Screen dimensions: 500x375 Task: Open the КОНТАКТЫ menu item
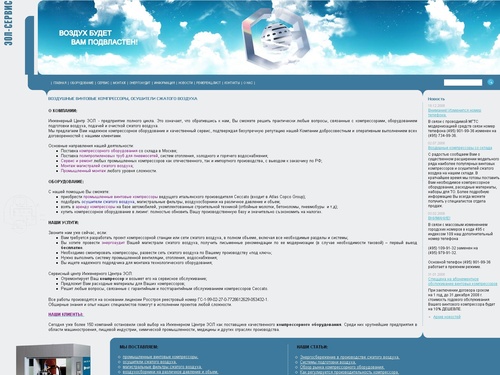pos(232,83)
